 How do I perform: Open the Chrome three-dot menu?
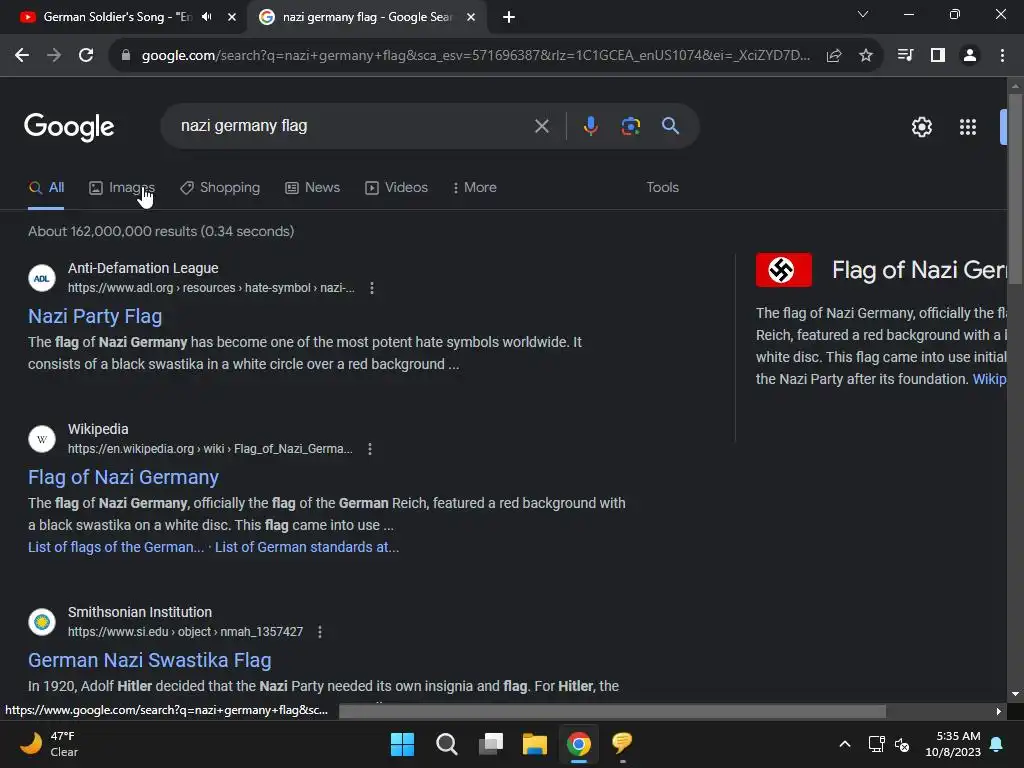coord(1002,56)
